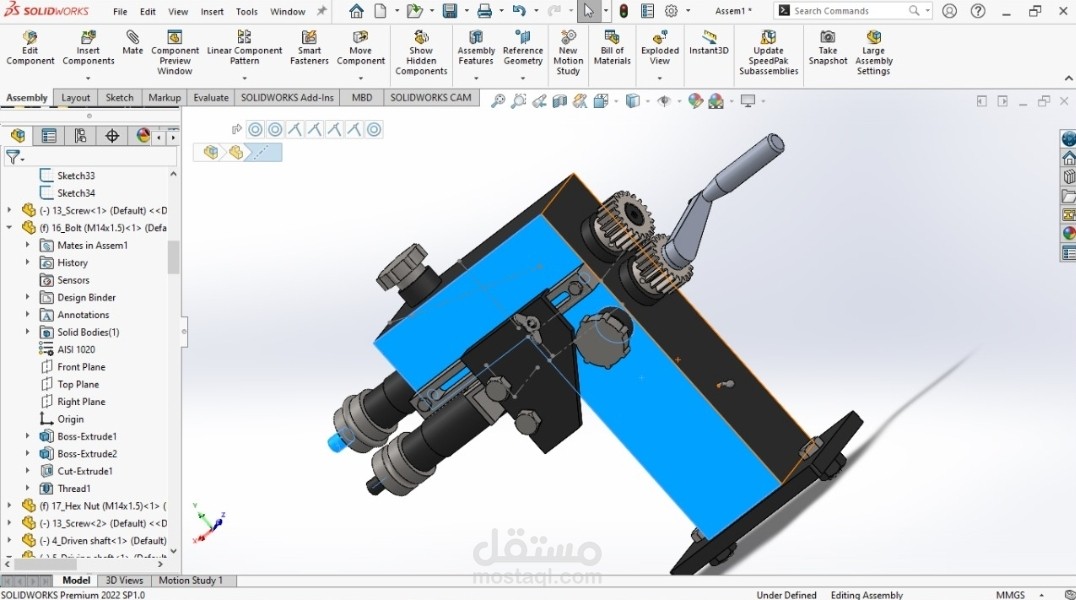Create an Exploded View
Viewport: 1076px width, 600px height.
[659, 48]
